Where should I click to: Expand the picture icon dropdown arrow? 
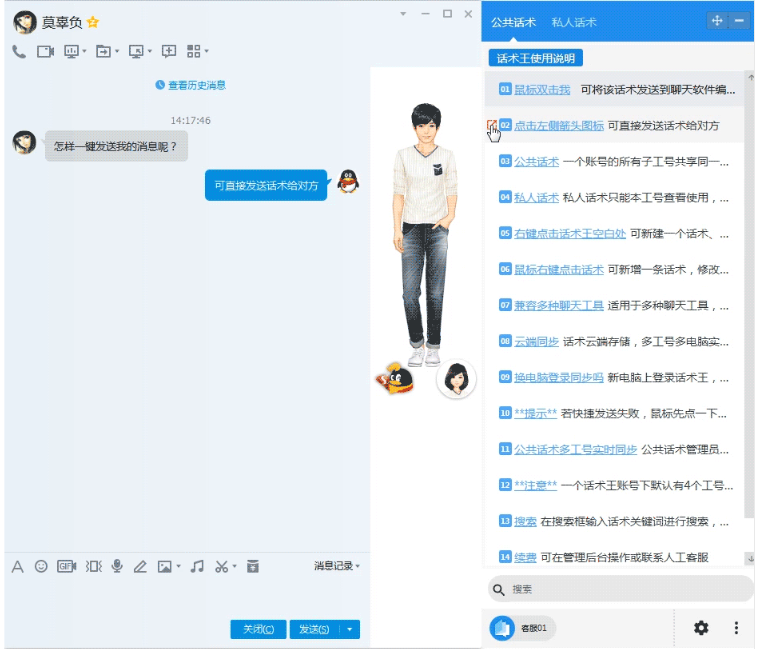pos(178,566)
